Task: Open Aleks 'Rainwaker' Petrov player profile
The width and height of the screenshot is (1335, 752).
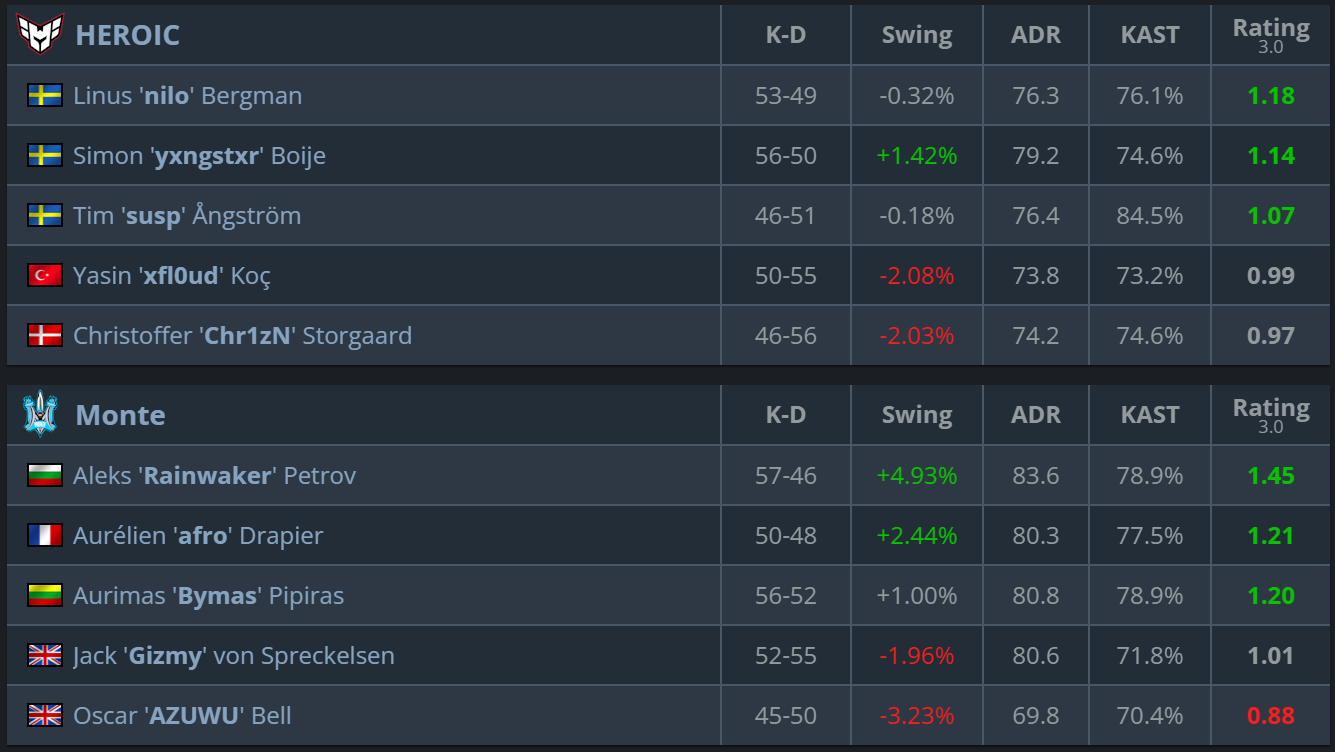Action: [x=214, y=476]
